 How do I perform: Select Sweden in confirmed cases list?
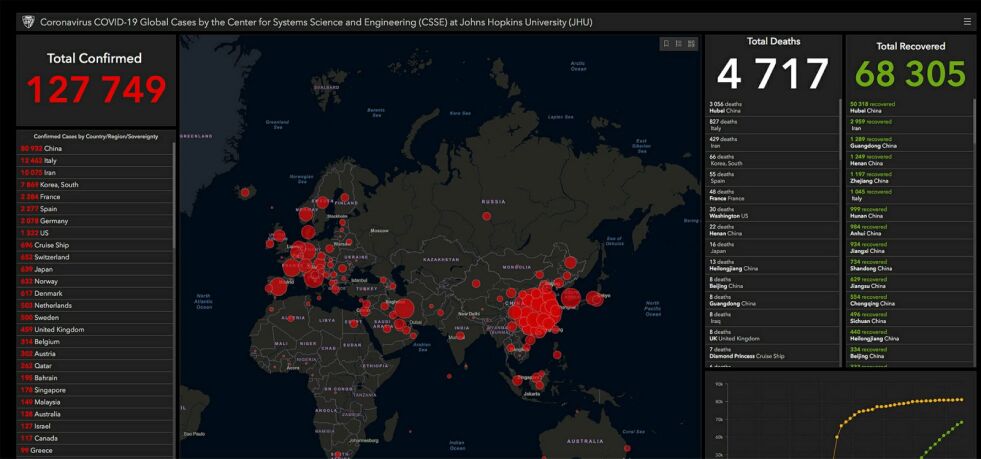[96, 318]
